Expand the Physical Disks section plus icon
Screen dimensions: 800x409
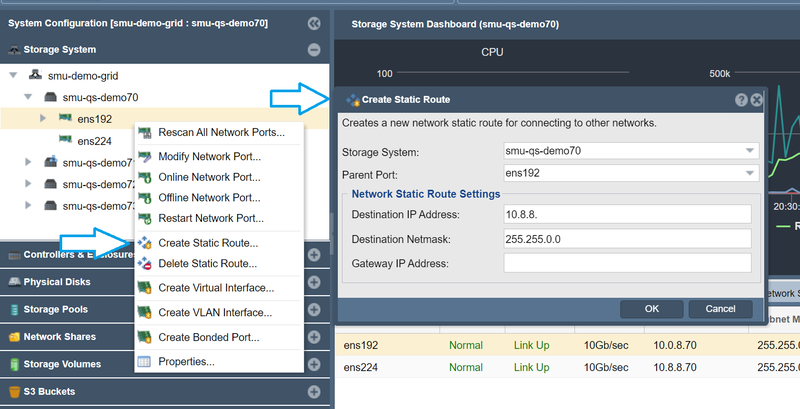(314, 282)
